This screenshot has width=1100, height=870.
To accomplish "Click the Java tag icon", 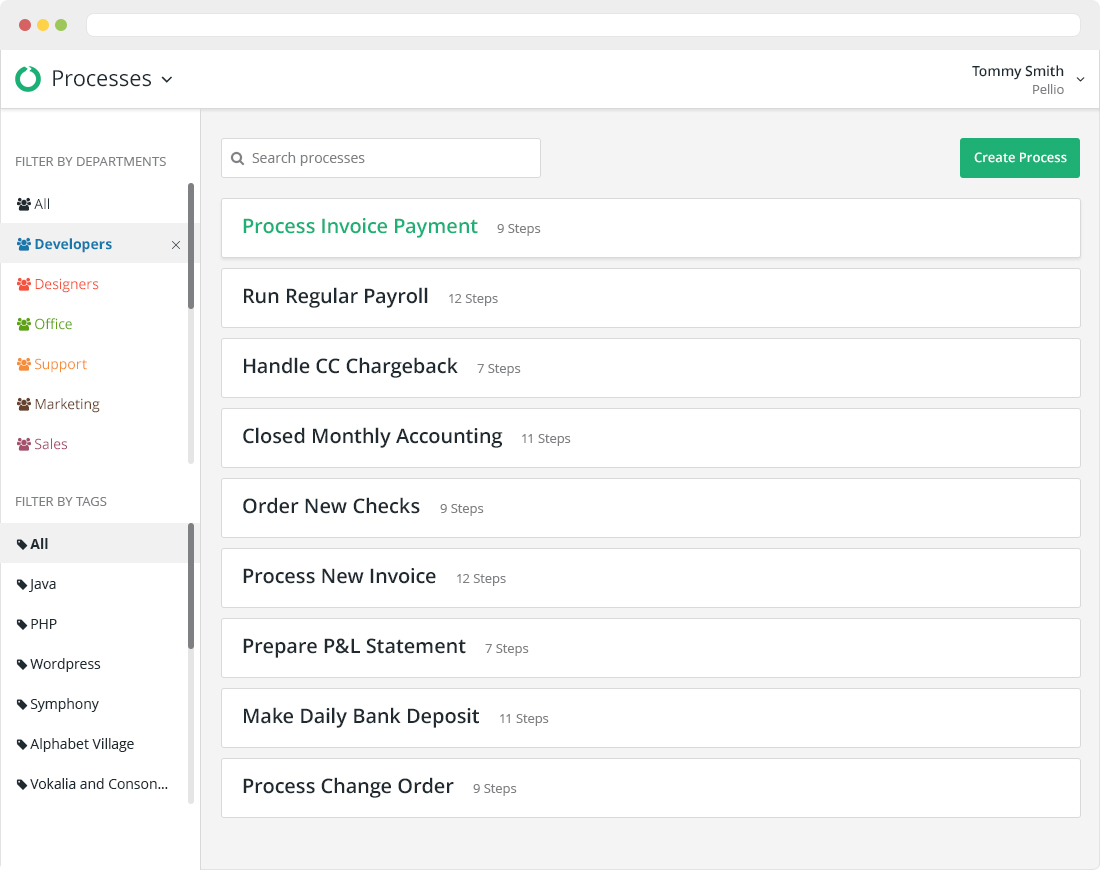I will point(22,584).
